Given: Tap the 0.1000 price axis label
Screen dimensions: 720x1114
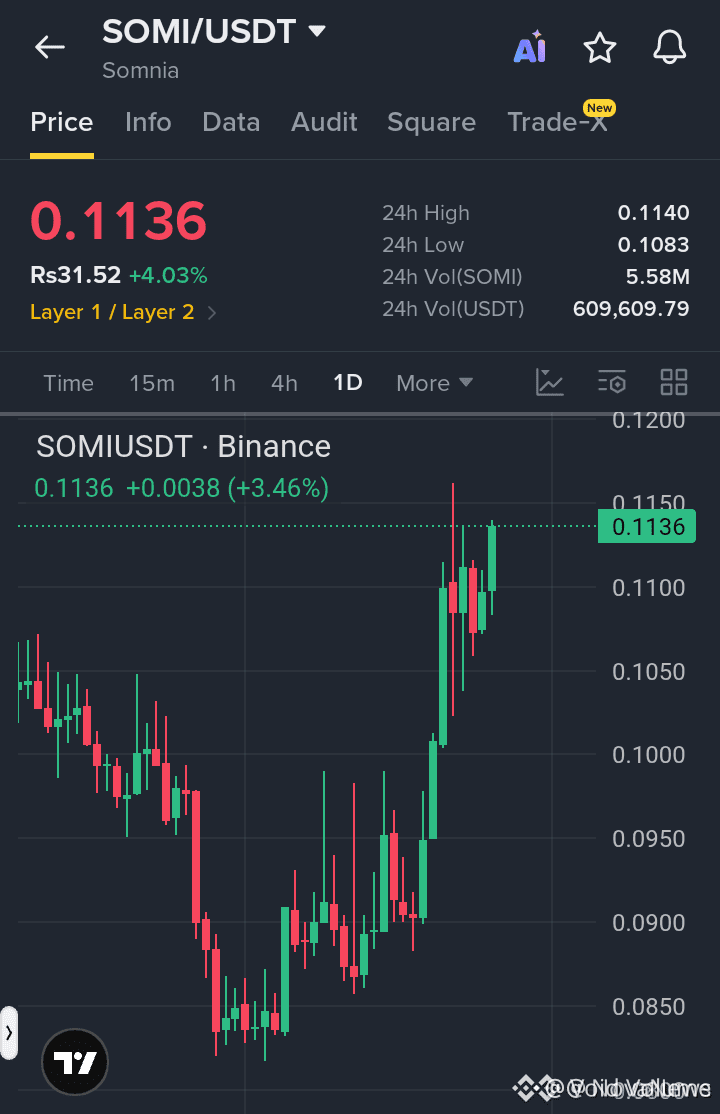Looking at the screenshot, I should (x=648, y=755).
